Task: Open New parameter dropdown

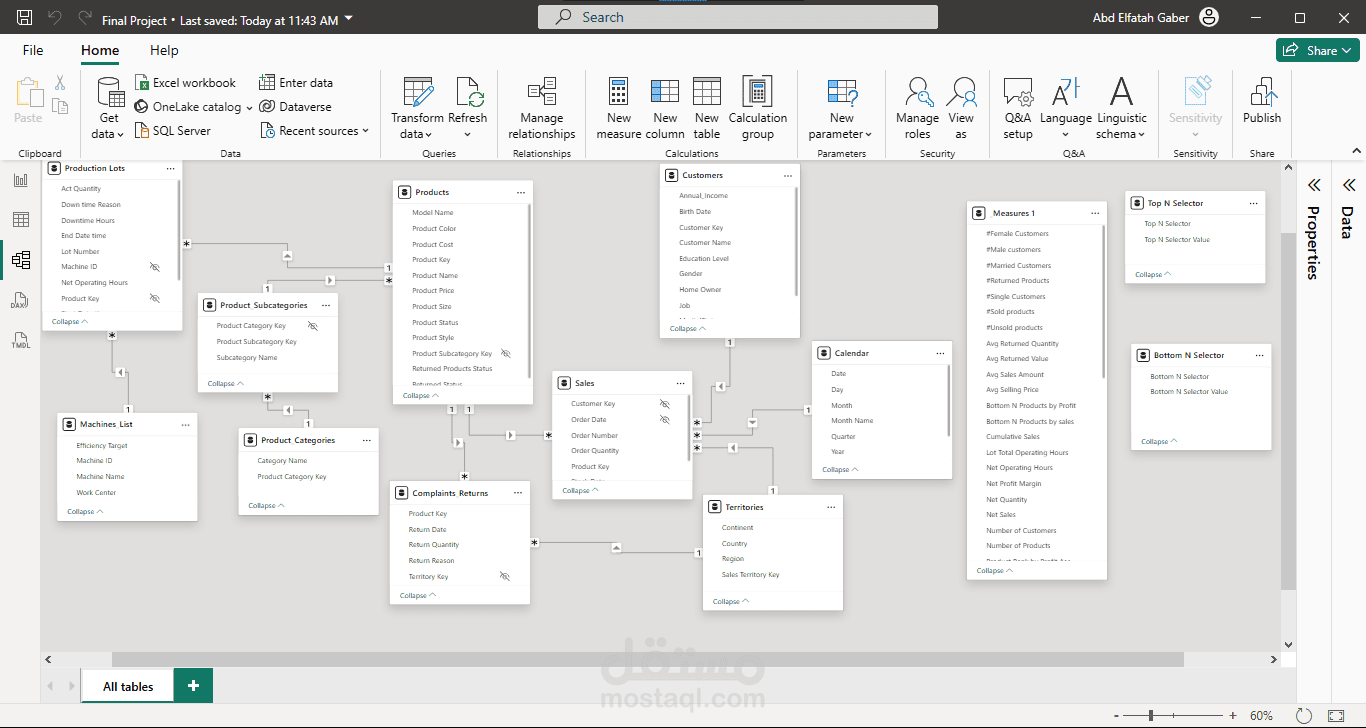Action: 841,108
